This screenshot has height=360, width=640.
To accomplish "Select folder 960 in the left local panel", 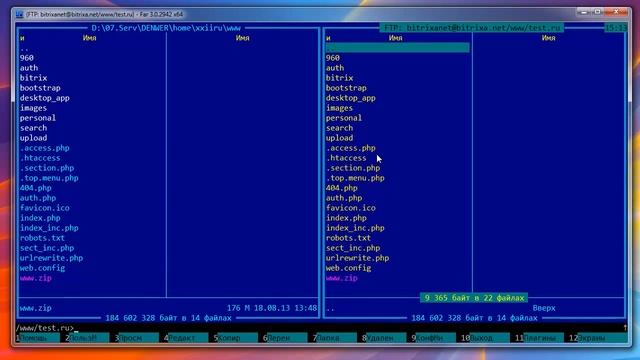I will click(x=27, y=58).
